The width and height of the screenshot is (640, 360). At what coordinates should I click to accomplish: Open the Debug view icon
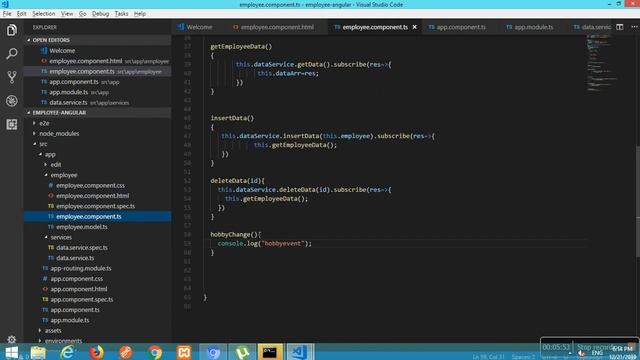(x=11, y=101)
